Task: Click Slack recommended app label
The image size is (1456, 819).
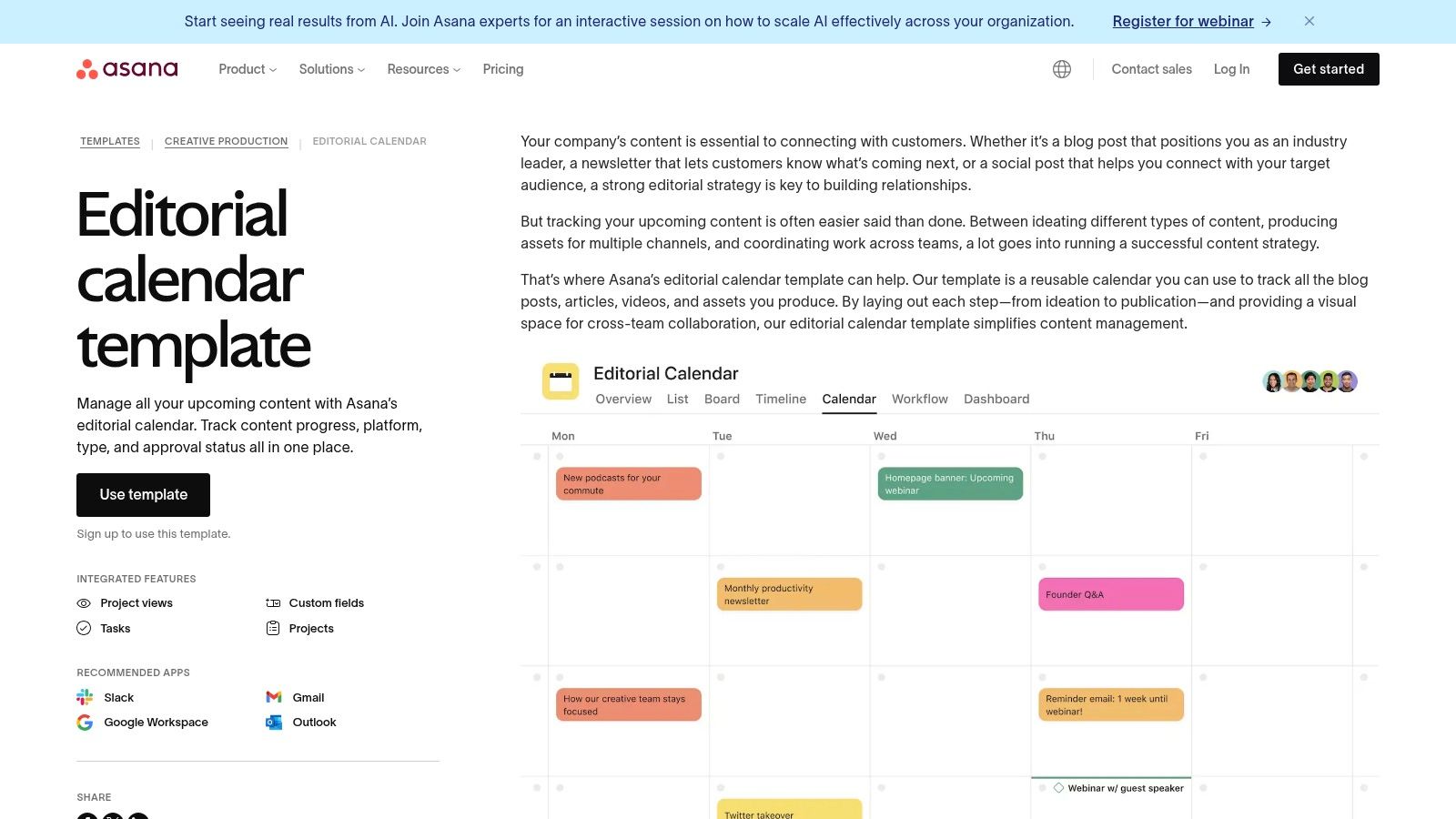Action: click(x=118, y=697)
